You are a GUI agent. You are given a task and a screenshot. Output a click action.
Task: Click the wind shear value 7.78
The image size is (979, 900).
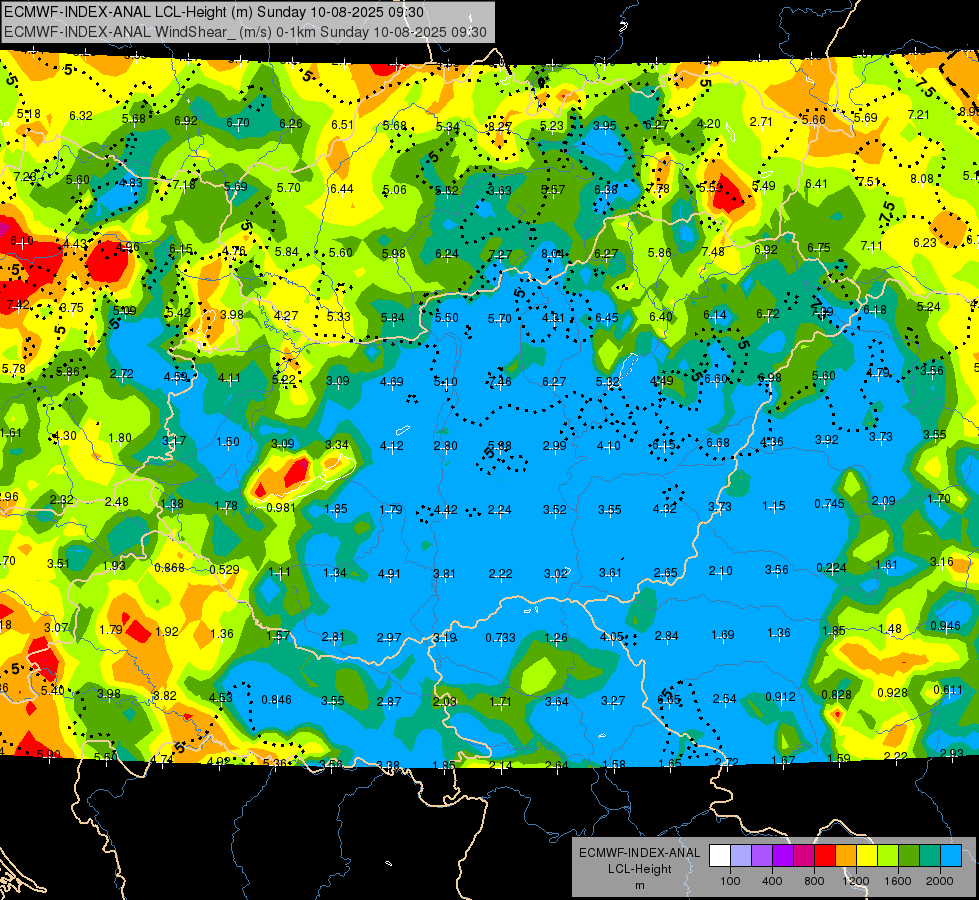click(x=659, y=188)
